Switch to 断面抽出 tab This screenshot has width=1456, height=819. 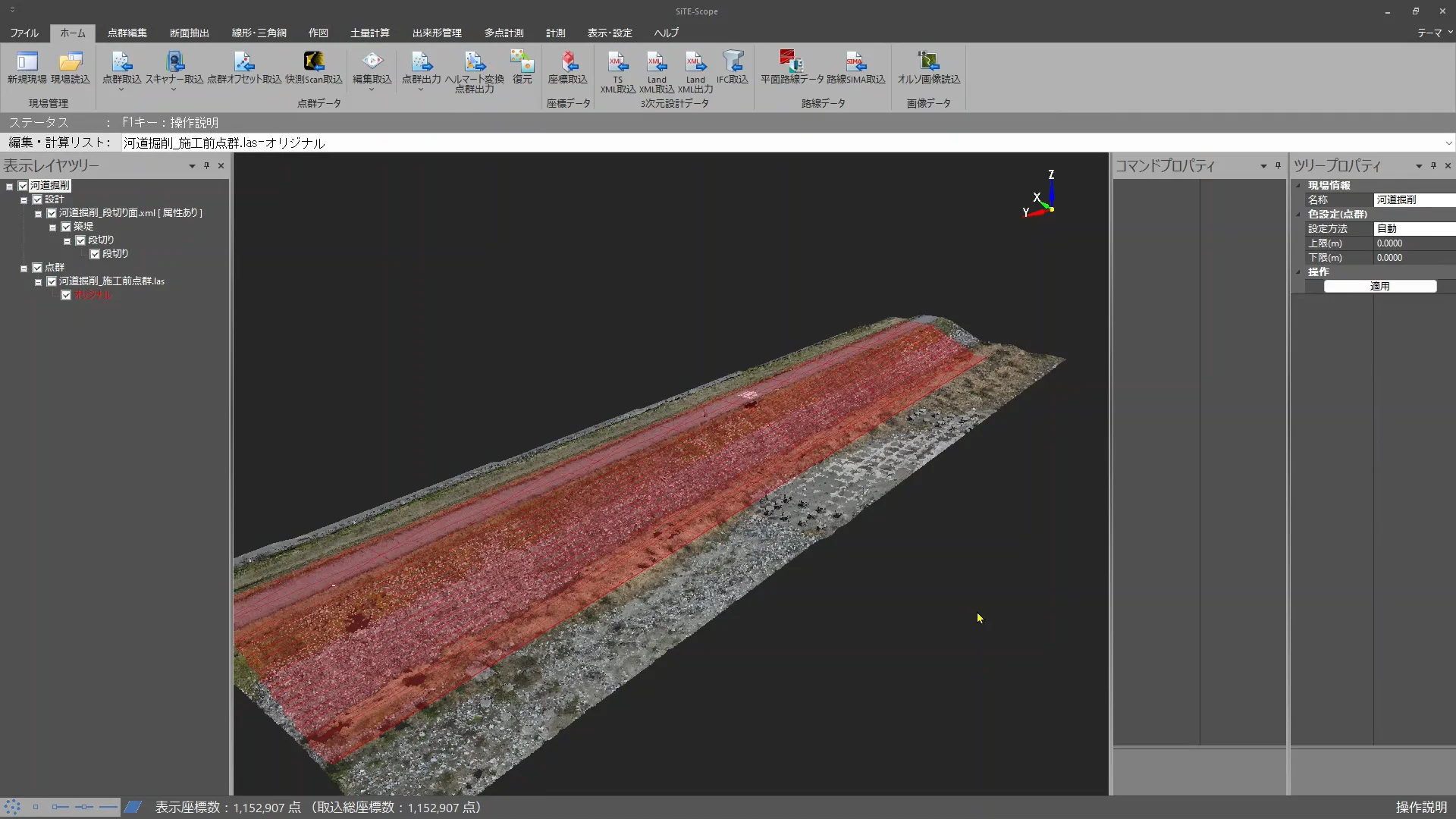click(x=190, y=33)
